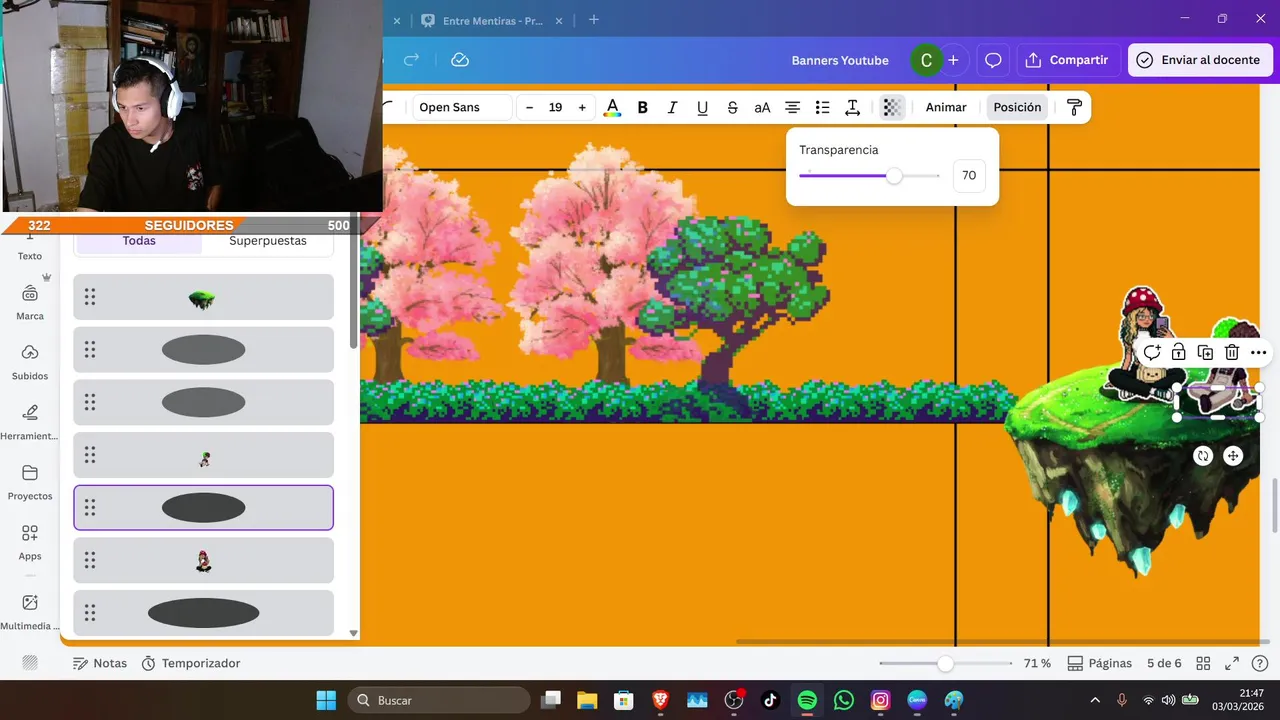Toggle bold formatting
The width and height of the screenshot is (1280, 720).
643,107
